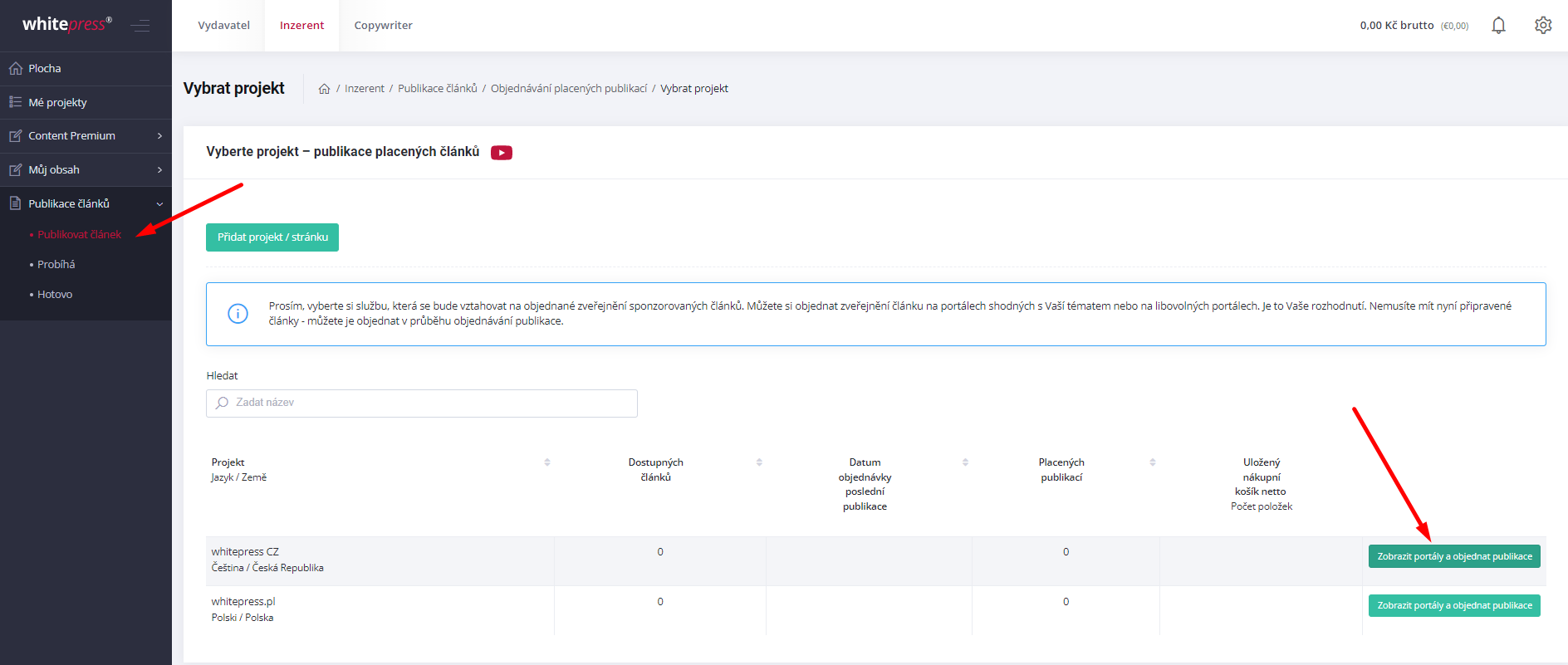Image resolution: width=1568 pixels, height=665 pixels.
Task: Switch to Vydavatel tab
Action: pos(223,26)
